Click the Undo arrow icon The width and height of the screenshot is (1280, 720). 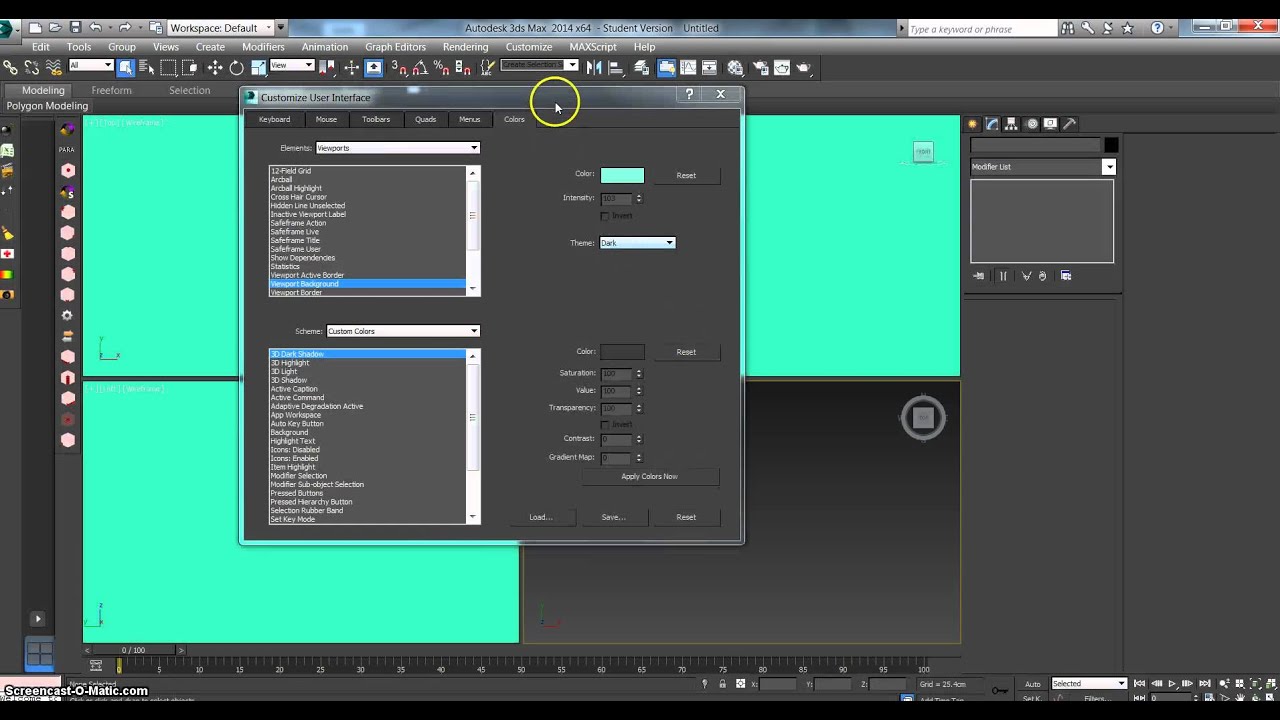96,28
